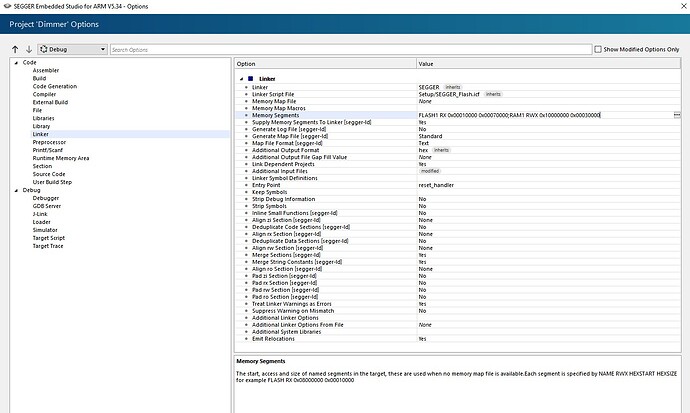Click the blue Linker group icon
The height and width of the screenshot is (413, 690).
point(250,78)
